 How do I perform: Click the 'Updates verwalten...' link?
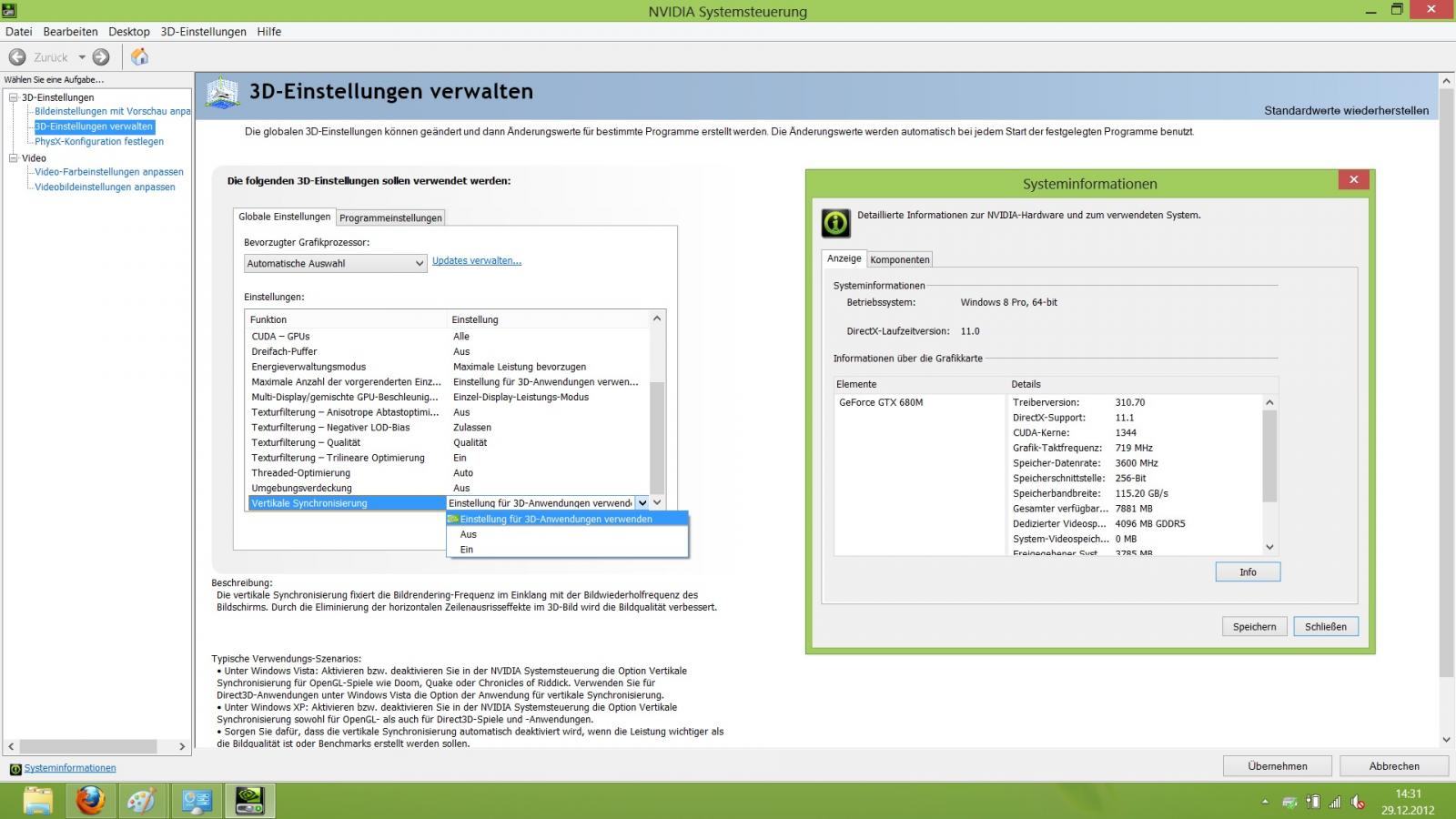[x=477, y=260]
